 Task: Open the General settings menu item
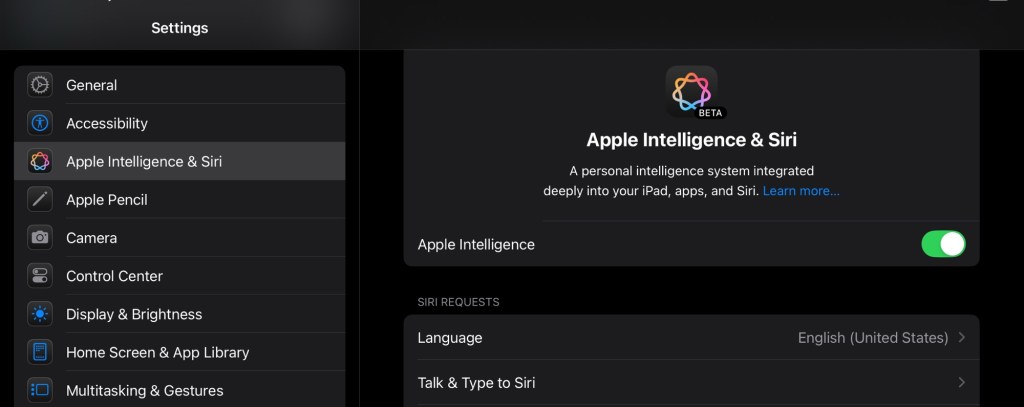(x=92, y=85)
